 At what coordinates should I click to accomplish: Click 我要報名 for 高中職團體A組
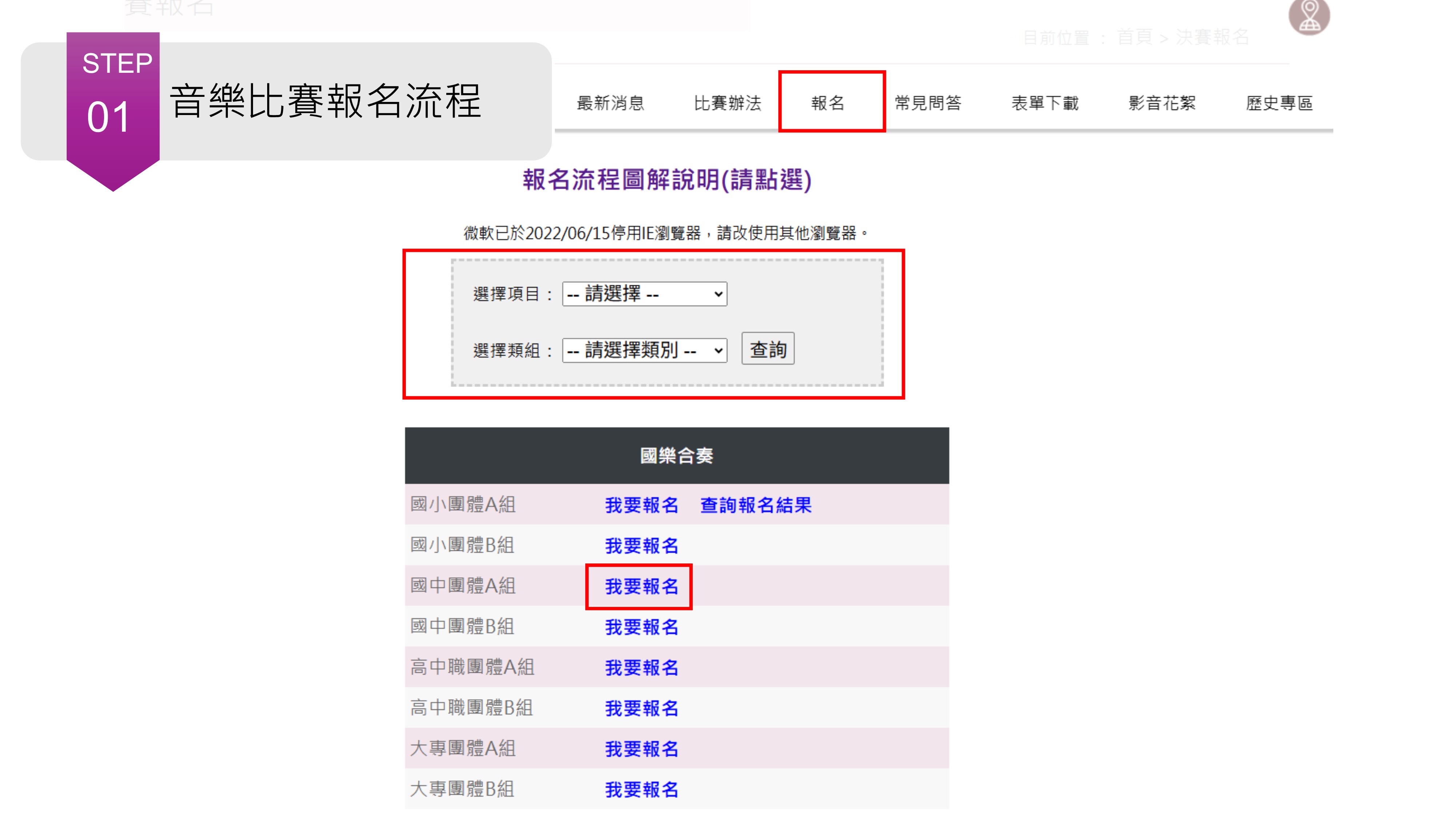(641, 668)
